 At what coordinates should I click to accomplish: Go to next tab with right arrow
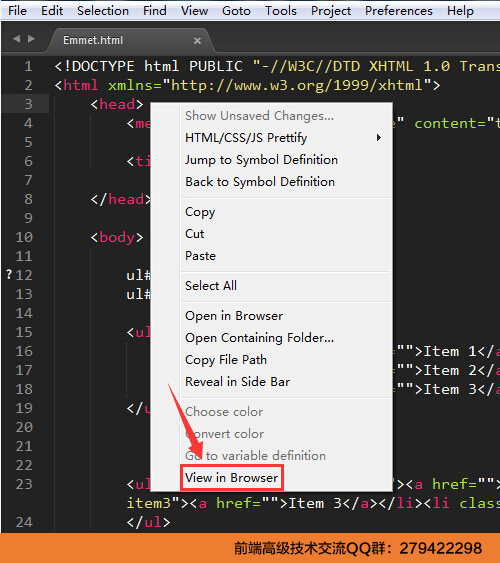(32, 38)
